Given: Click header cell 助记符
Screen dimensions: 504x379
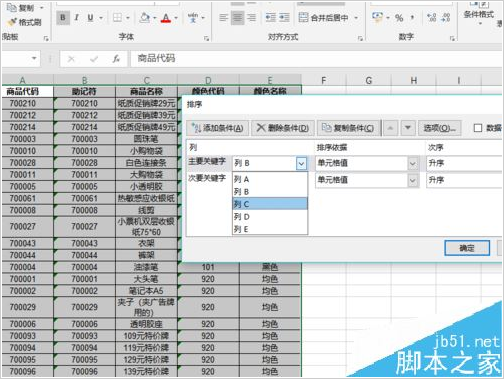Looking at the screenshot, I should (84, 91).
